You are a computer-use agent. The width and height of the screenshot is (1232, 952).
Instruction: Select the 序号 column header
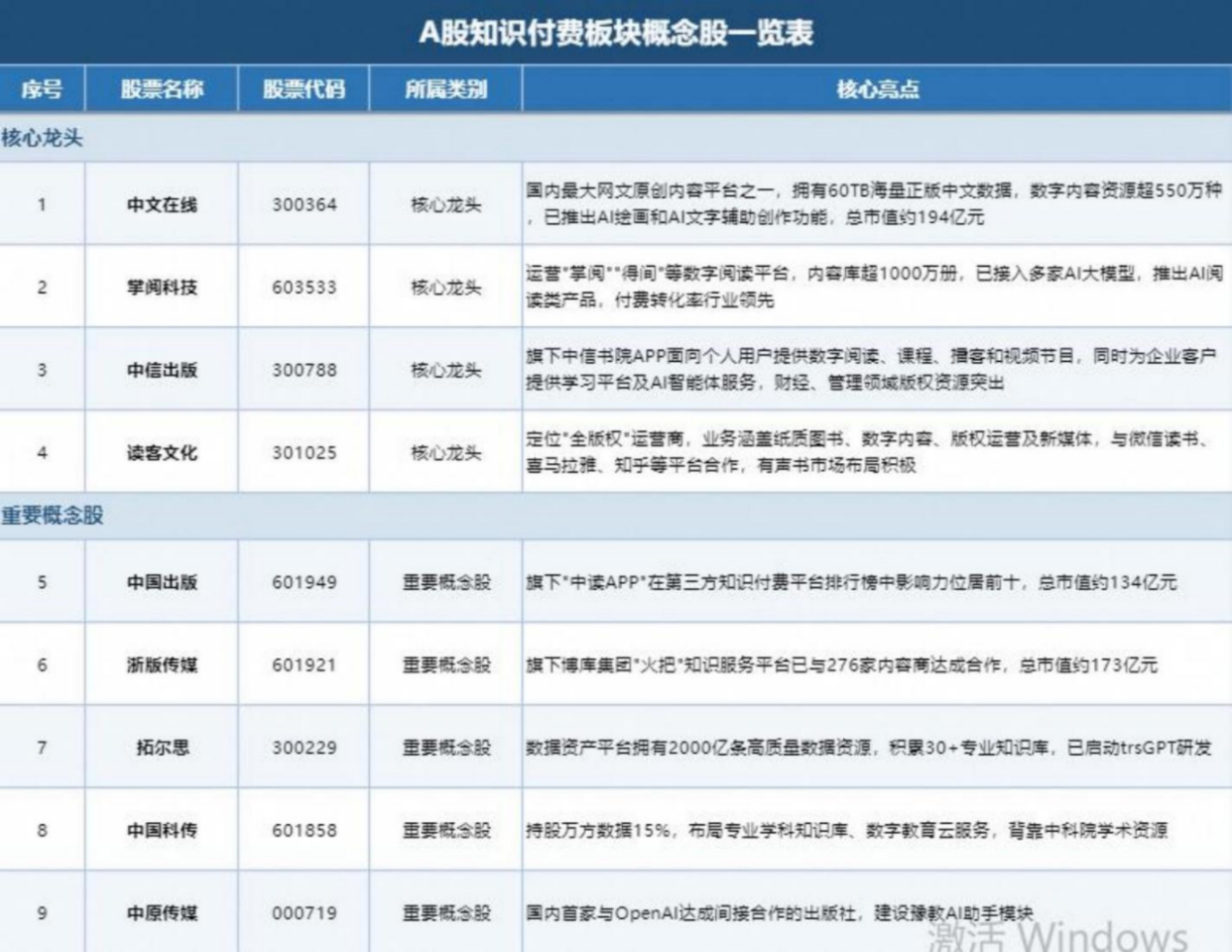pyautogui.click(x=42, y=89)
